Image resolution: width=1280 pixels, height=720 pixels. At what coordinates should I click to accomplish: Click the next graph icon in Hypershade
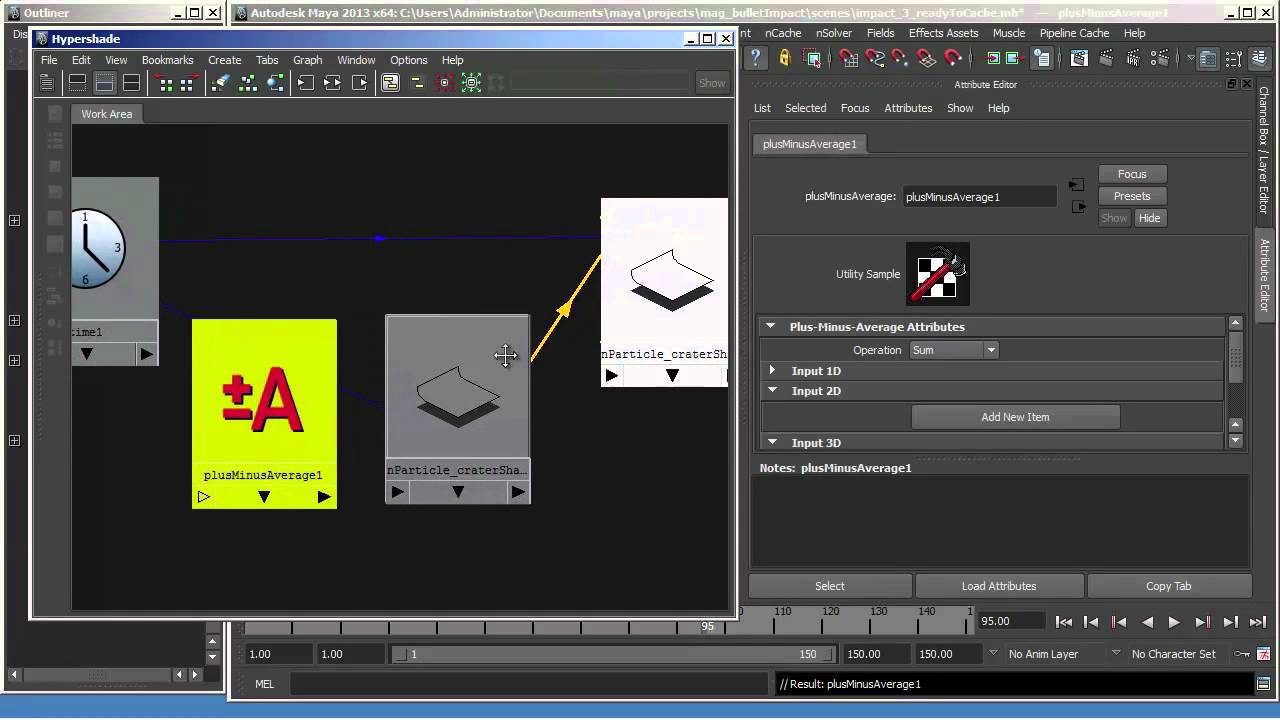click(188, 83)
